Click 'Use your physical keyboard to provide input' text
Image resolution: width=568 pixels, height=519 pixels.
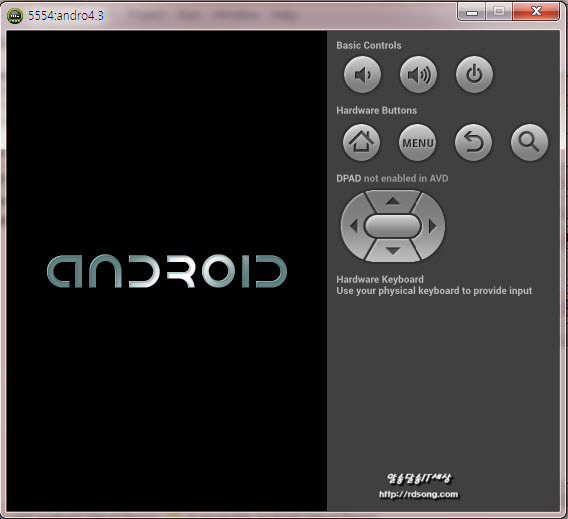pos(434,291)
